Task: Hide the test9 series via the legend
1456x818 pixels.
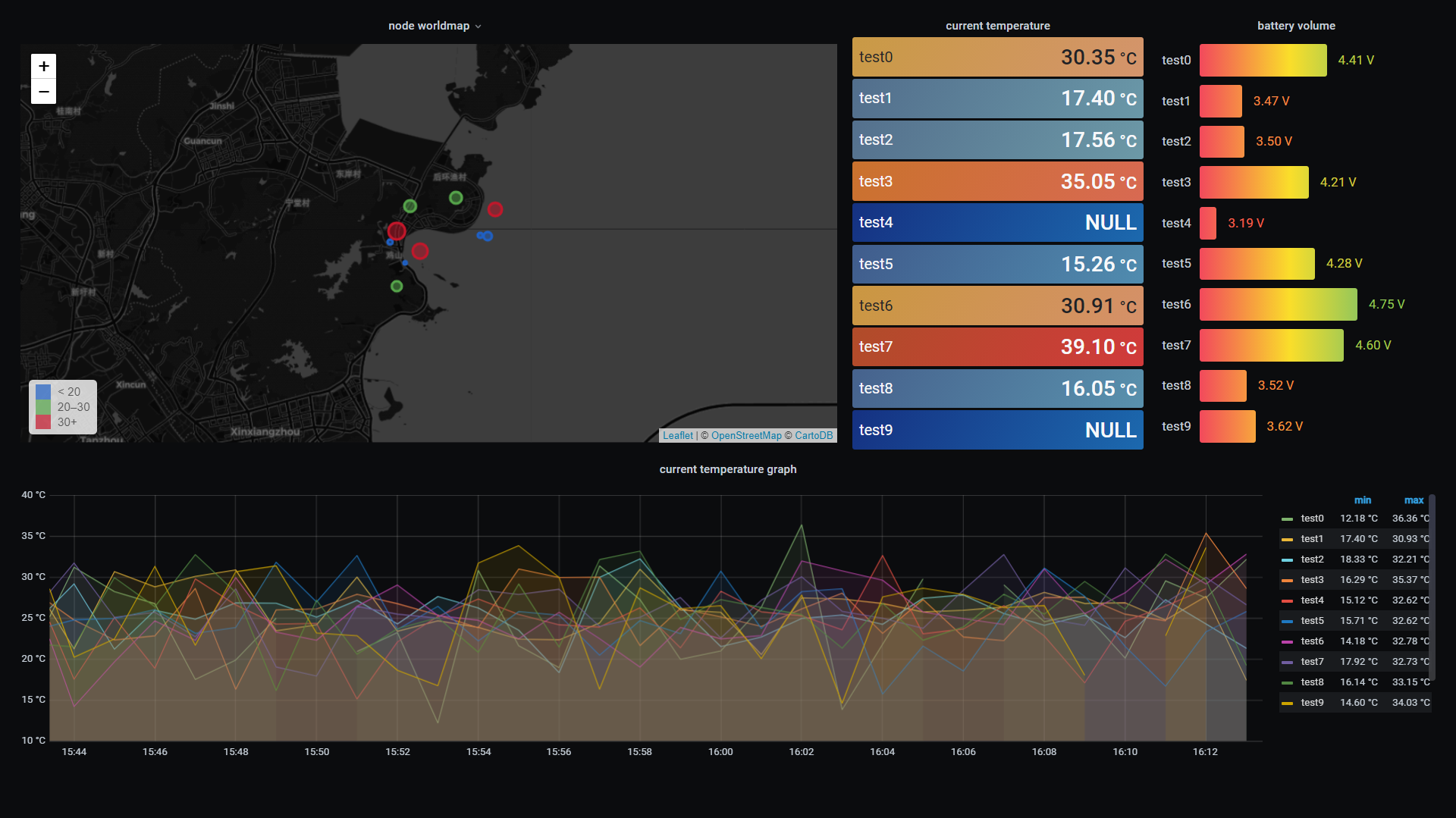Action: pos(1311,702)
